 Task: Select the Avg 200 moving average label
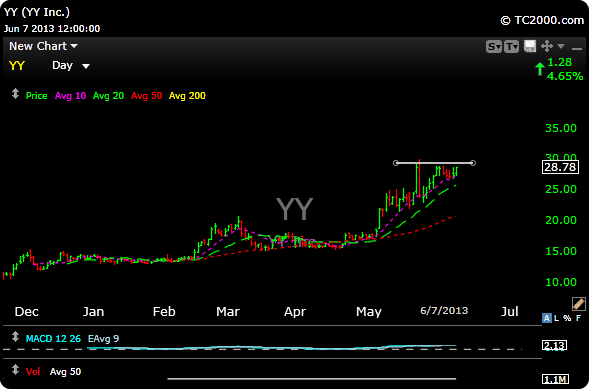(187, 96)
